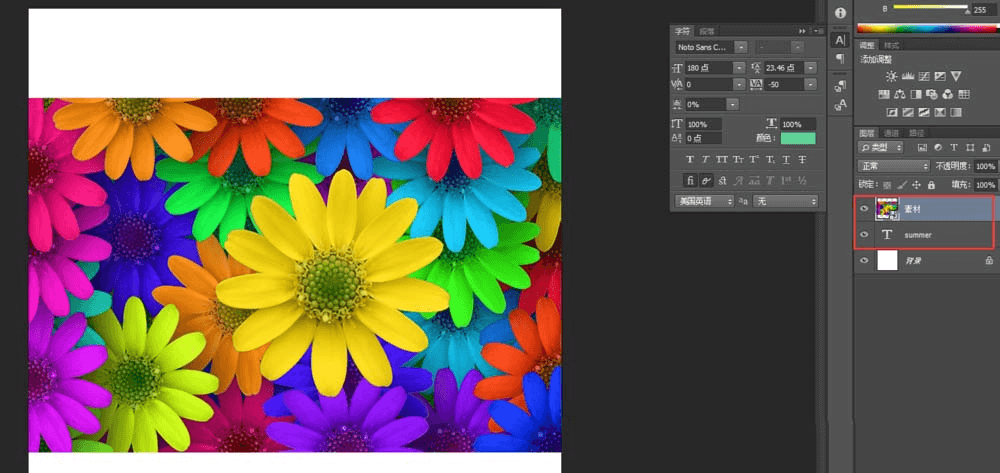Toggle Faux Italic text style
1000x473 pixels.
click(705, 159)
